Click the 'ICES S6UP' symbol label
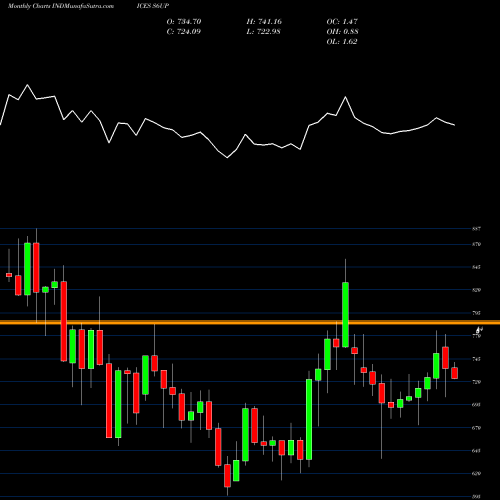 tap(153, 6)
